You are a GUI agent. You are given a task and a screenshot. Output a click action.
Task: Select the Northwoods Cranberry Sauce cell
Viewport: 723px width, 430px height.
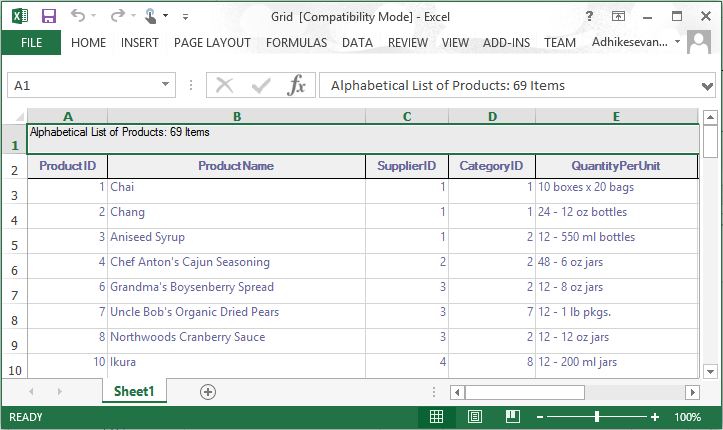[x=237, y=341]
